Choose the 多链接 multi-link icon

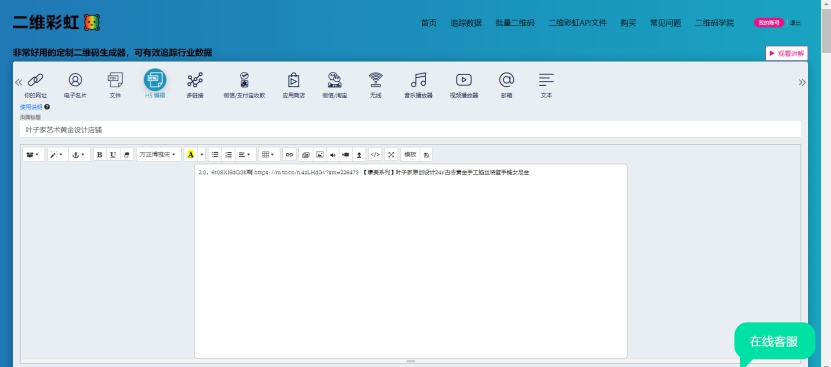click(195, 80)
